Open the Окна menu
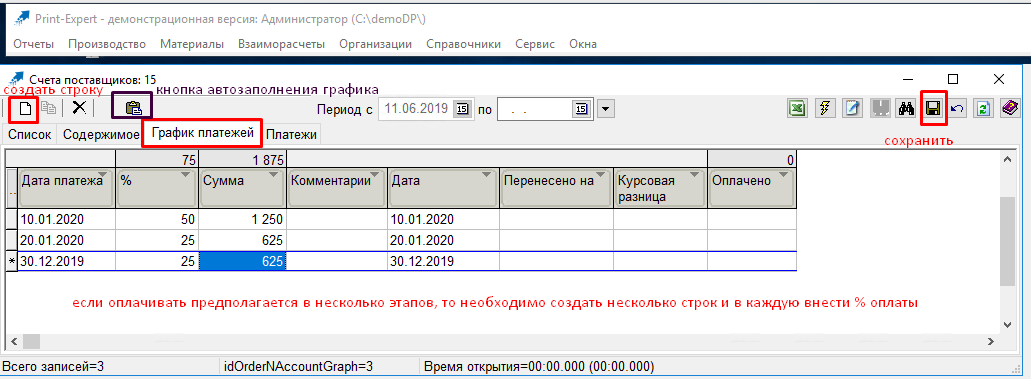 (x=583, y=44)
